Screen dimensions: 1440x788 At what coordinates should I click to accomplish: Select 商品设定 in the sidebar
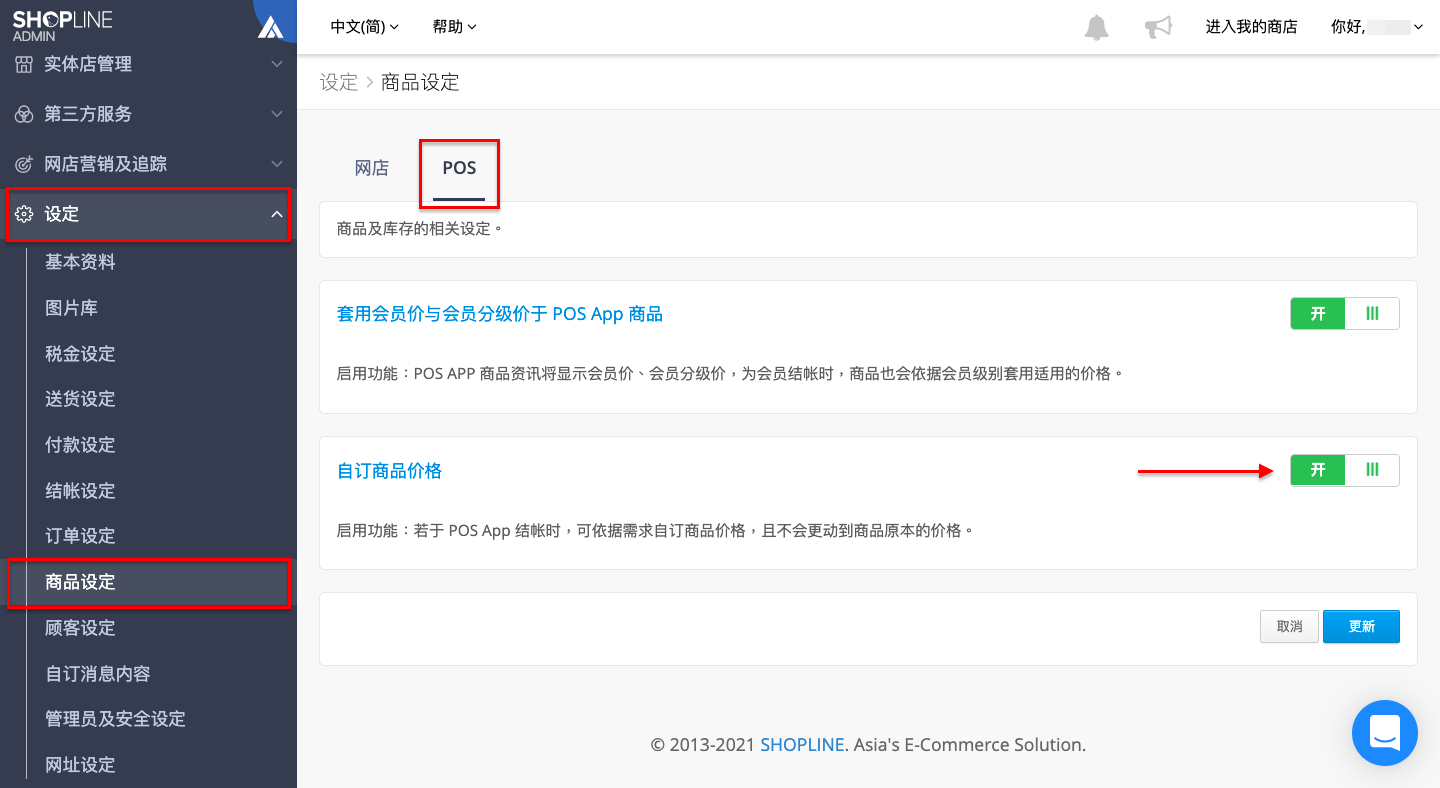tap(80, 582)
